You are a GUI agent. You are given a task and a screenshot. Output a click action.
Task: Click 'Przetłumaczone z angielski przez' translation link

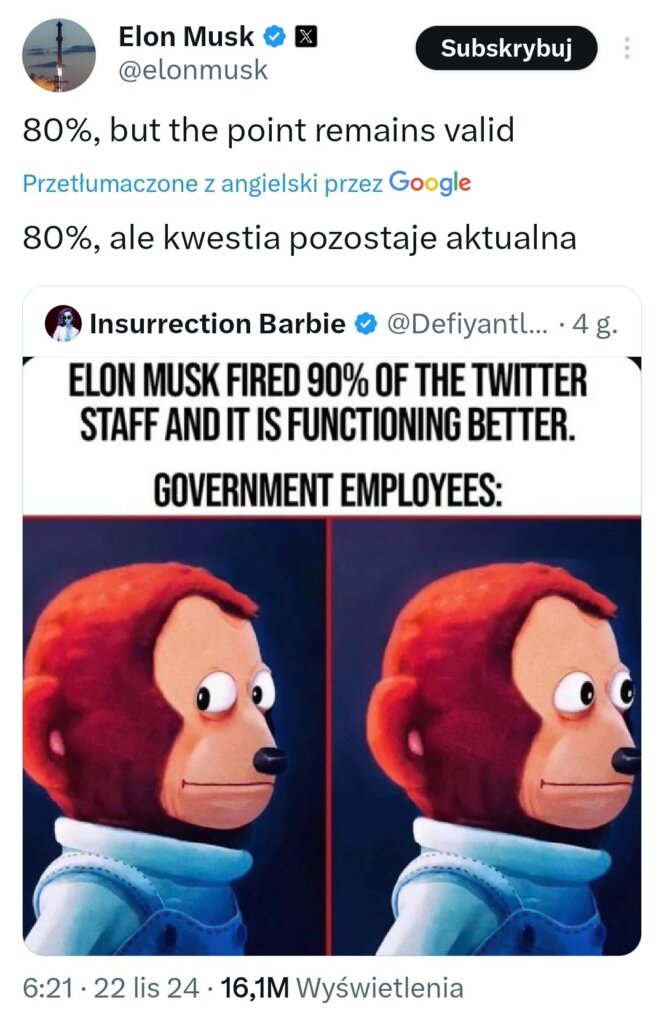point(202,184)
